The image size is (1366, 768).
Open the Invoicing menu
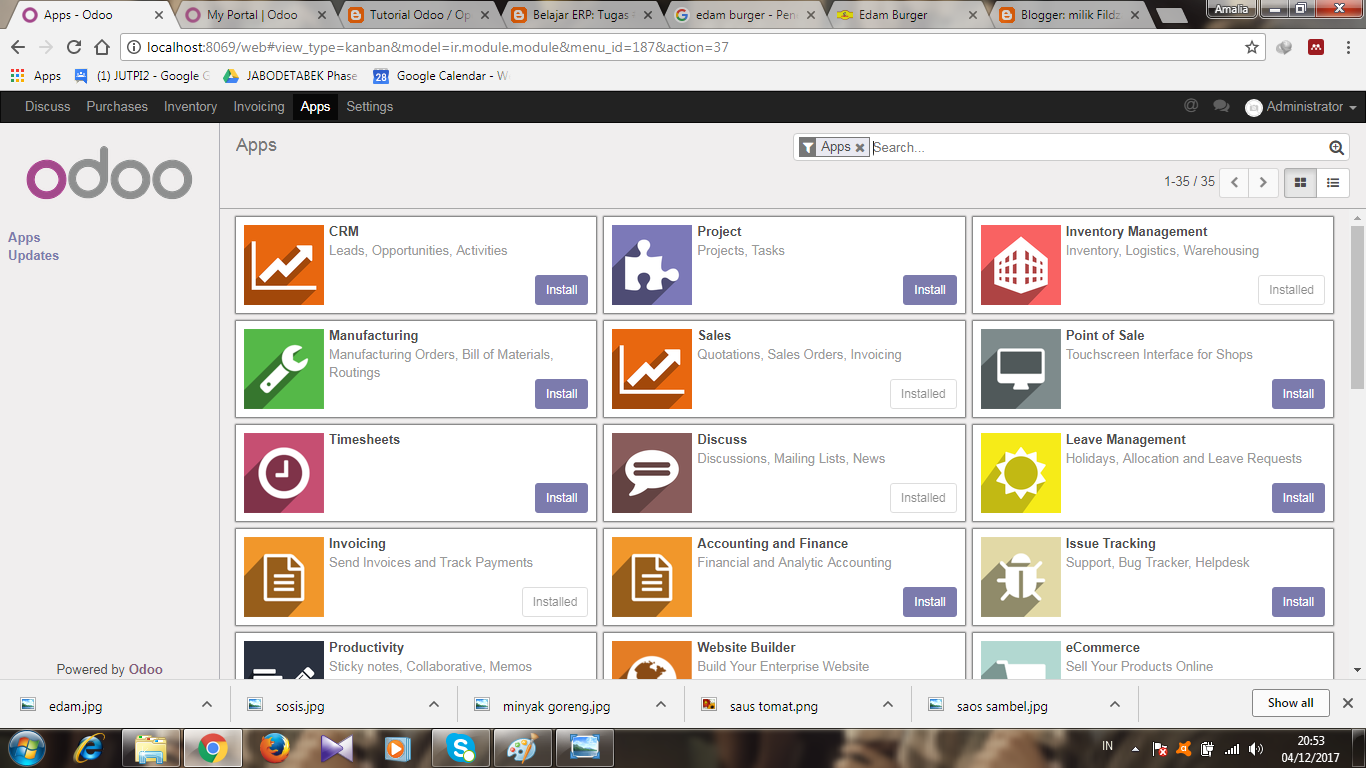[x=259, y=107]
